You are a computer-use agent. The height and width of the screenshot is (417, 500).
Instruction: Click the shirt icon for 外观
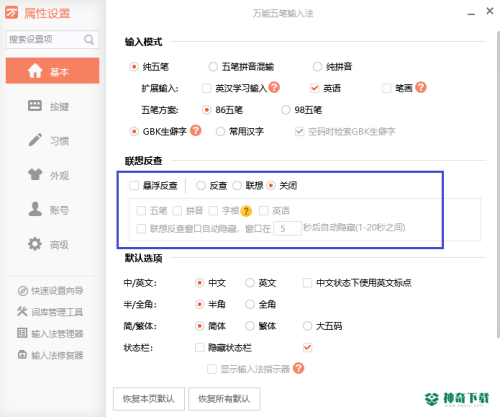tap(35, 175)
